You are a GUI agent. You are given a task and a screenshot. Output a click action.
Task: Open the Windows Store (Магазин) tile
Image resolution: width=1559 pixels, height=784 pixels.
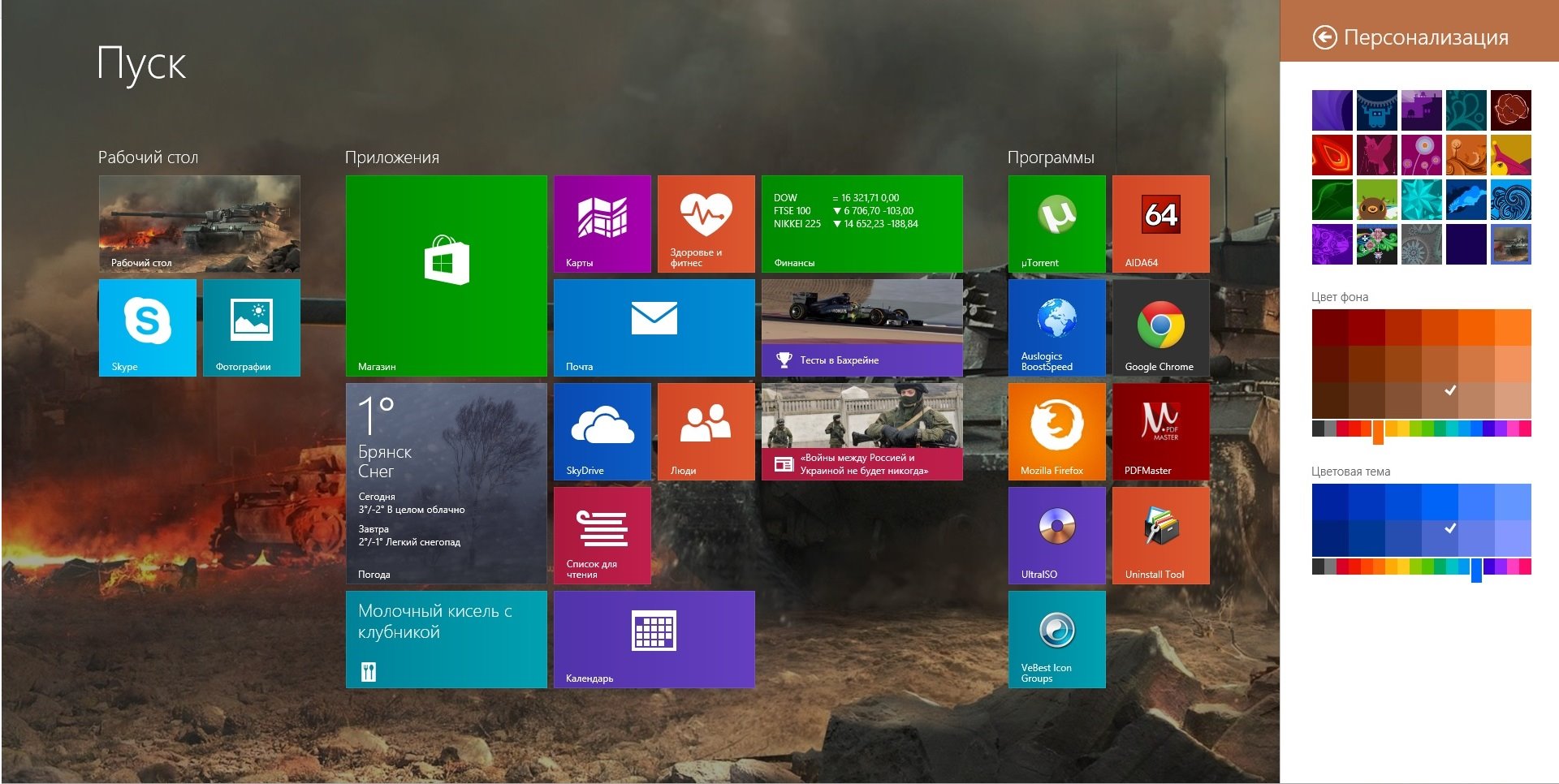tap(446, 275)
